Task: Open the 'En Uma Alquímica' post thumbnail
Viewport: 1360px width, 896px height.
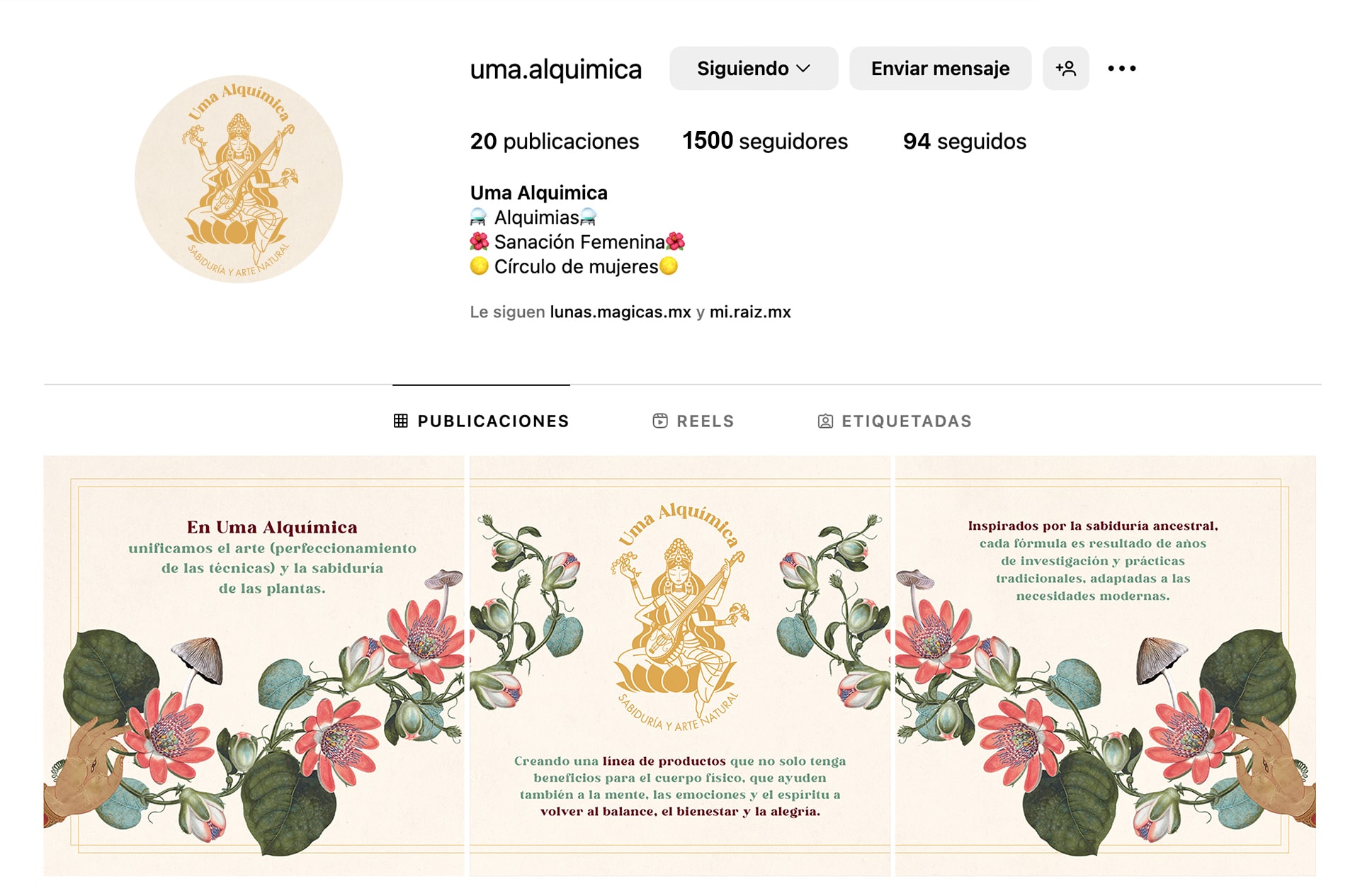Action: 254,666
